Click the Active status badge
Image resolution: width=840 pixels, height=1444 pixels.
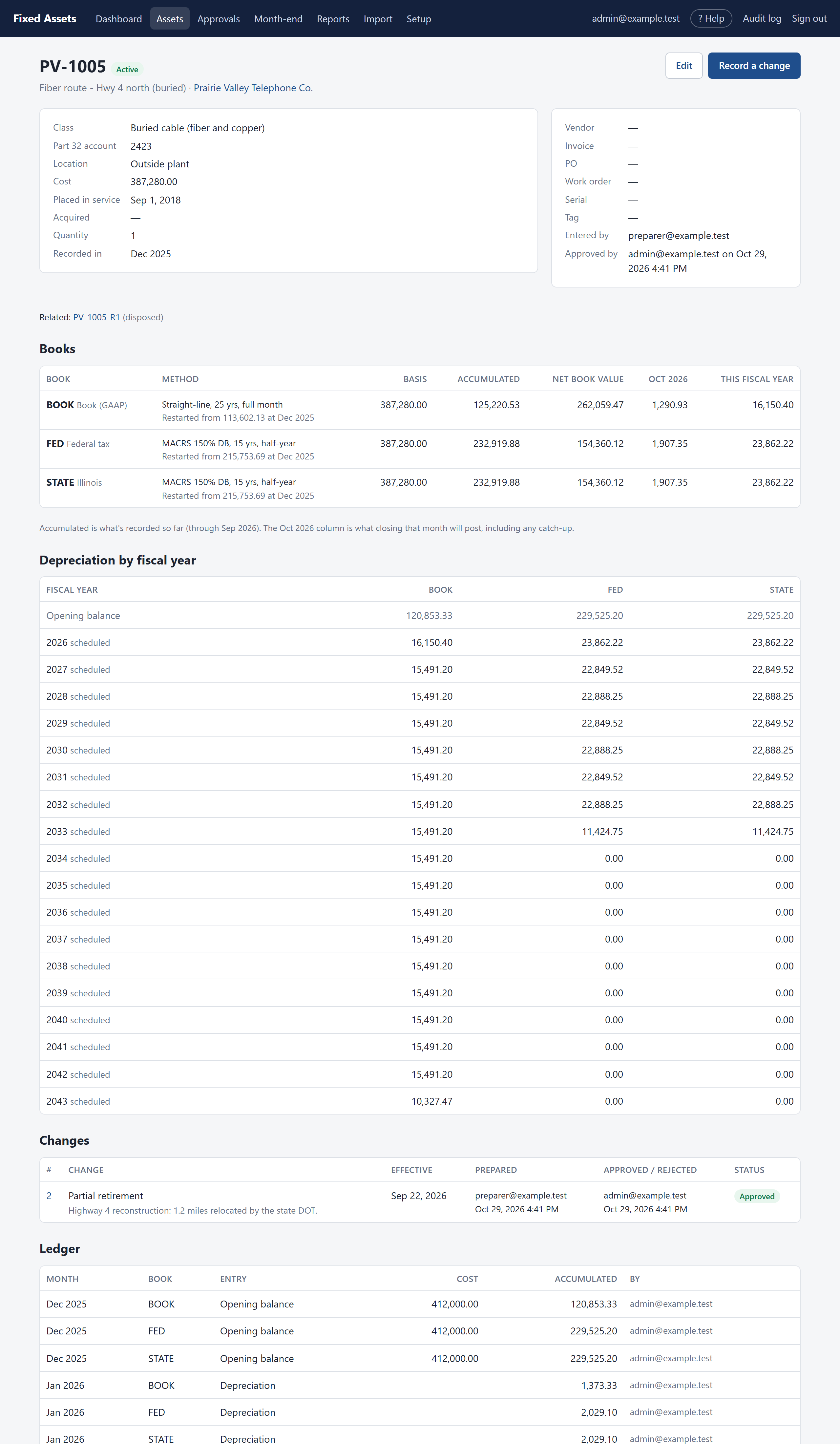127,69
